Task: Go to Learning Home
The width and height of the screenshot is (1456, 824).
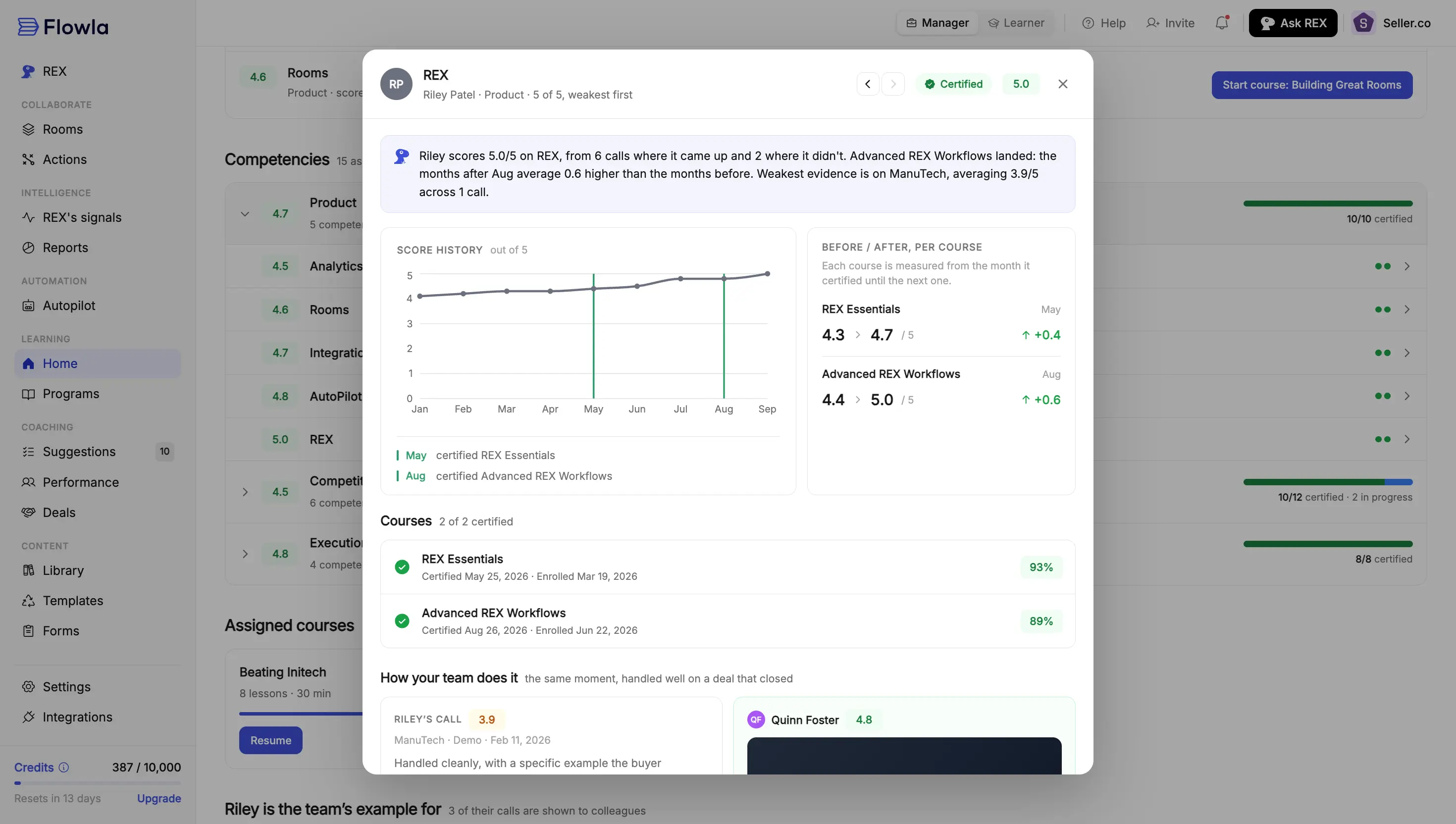Action: [x=98, y=363]
